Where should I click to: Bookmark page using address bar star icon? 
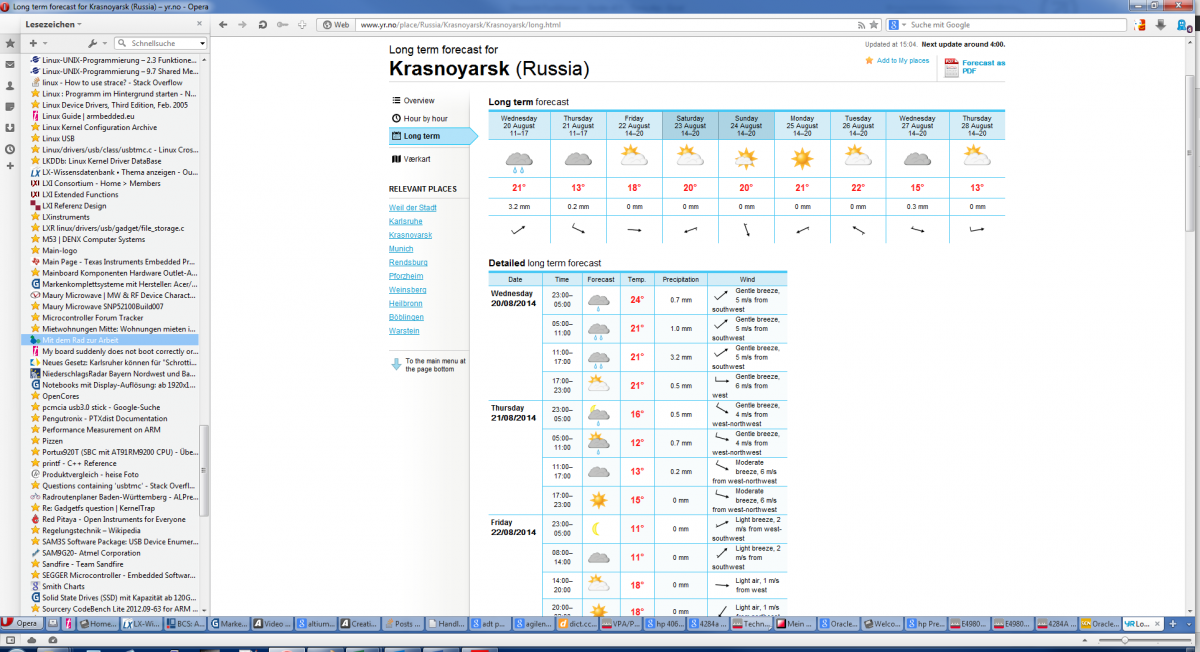[876, 24]
